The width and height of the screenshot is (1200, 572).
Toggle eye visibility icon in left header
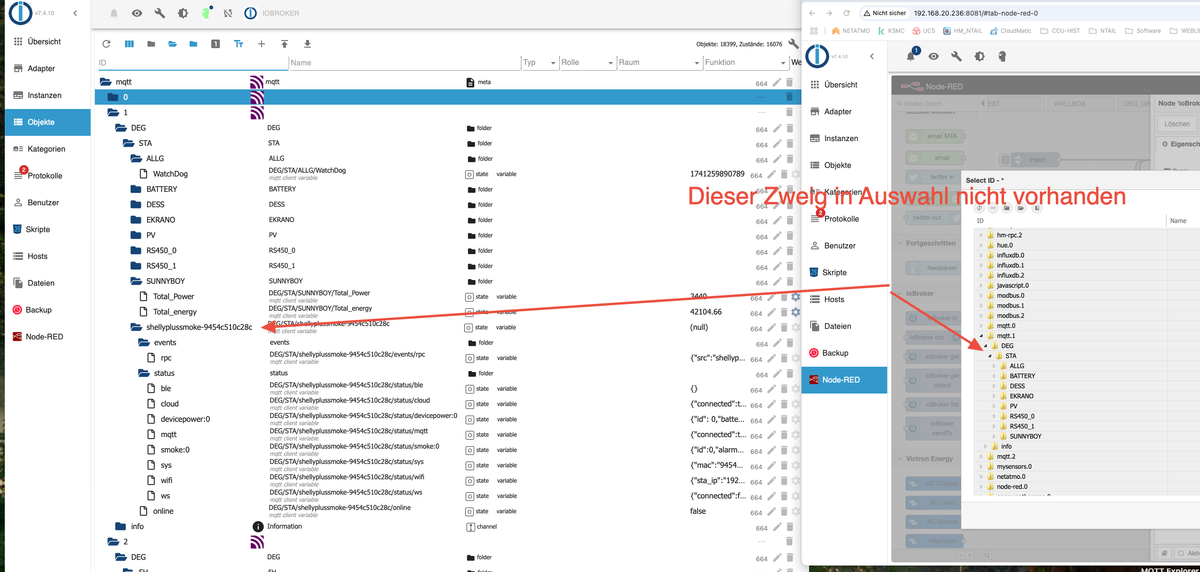tap(136, 14)
